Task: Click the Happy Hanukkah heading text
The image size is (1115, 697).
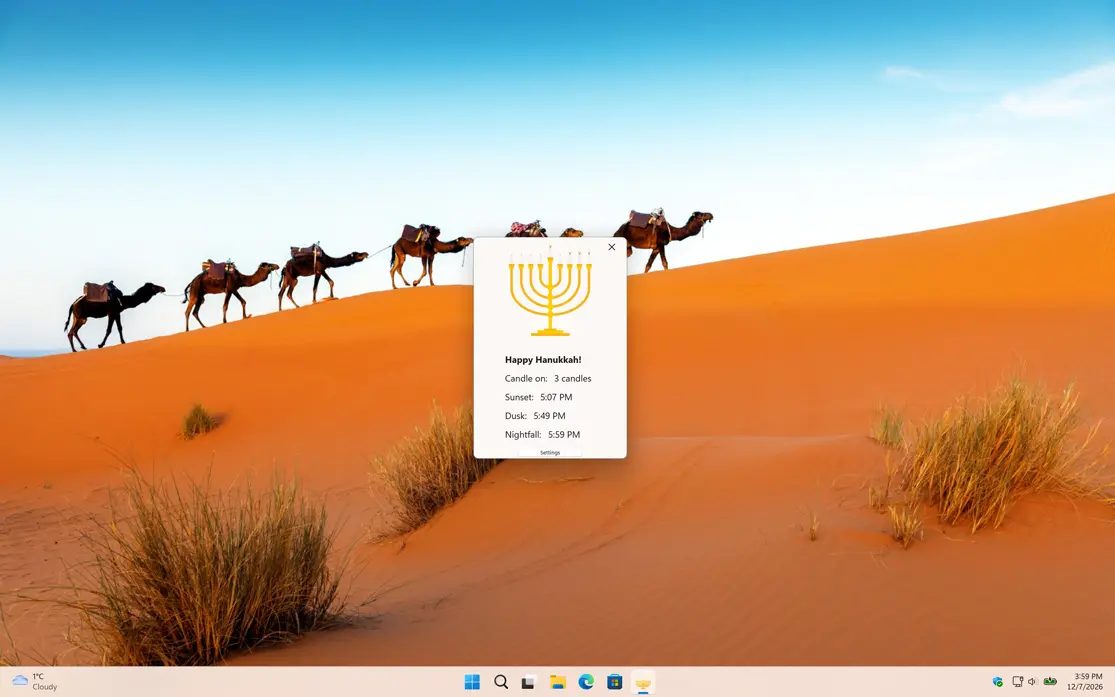Action: pos(543,359)
